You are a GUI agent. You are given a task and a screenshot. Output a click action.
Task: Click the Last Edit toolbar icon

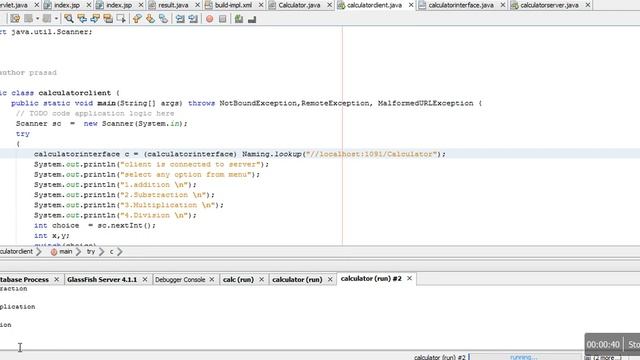[x=15, y=19]
